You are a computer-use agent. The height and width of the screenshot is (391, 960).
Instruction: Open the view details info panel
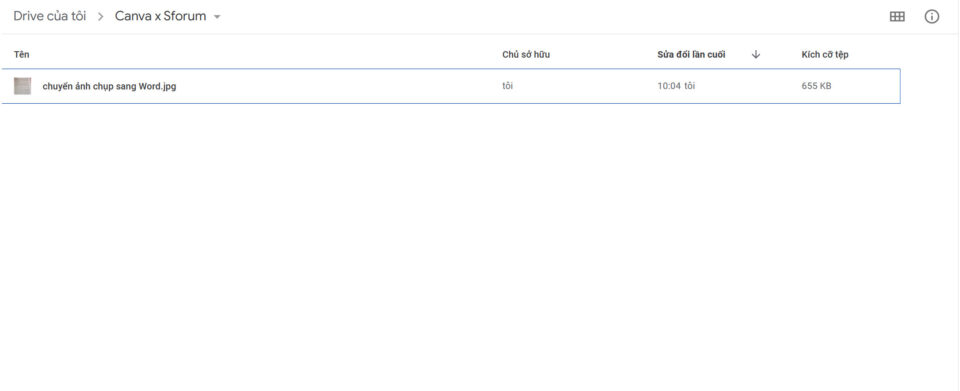pyautogui.click(x=931, y=17)
